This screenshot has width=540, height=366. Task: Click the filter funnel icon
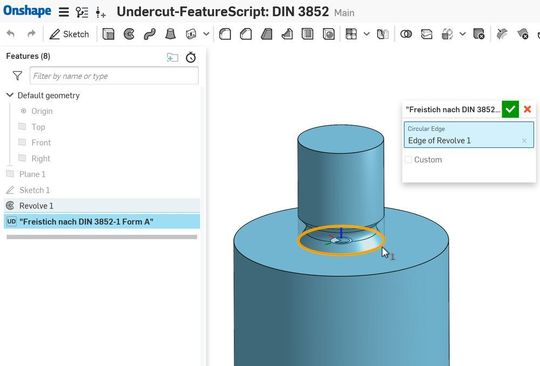pyautogui.click(x=17, y=75)
